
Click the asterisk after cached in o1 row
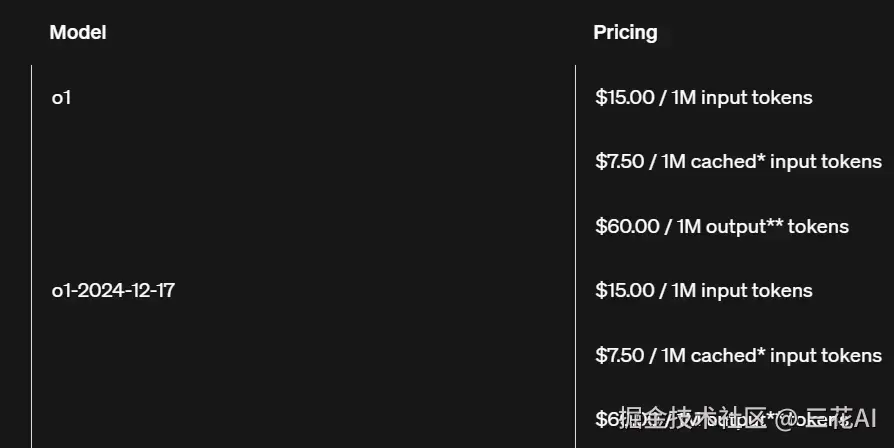(x=761, y=158)
